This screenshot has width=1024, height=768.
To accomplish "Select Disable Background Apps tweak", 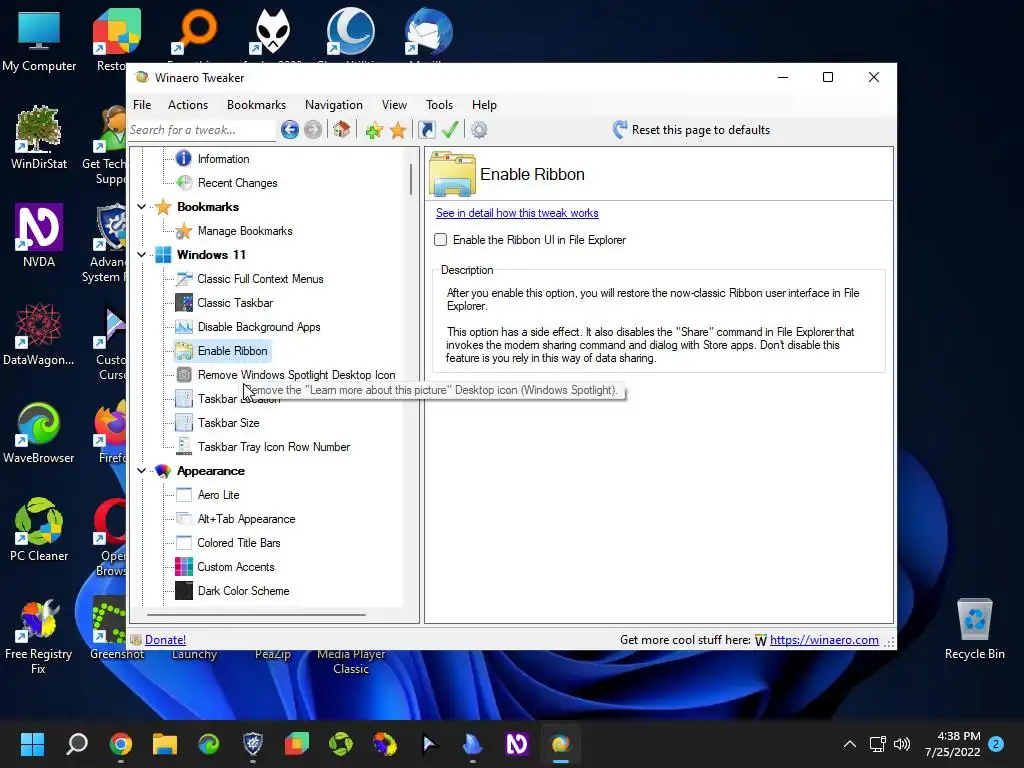I will pyautogui.click(x=259, y=327).
